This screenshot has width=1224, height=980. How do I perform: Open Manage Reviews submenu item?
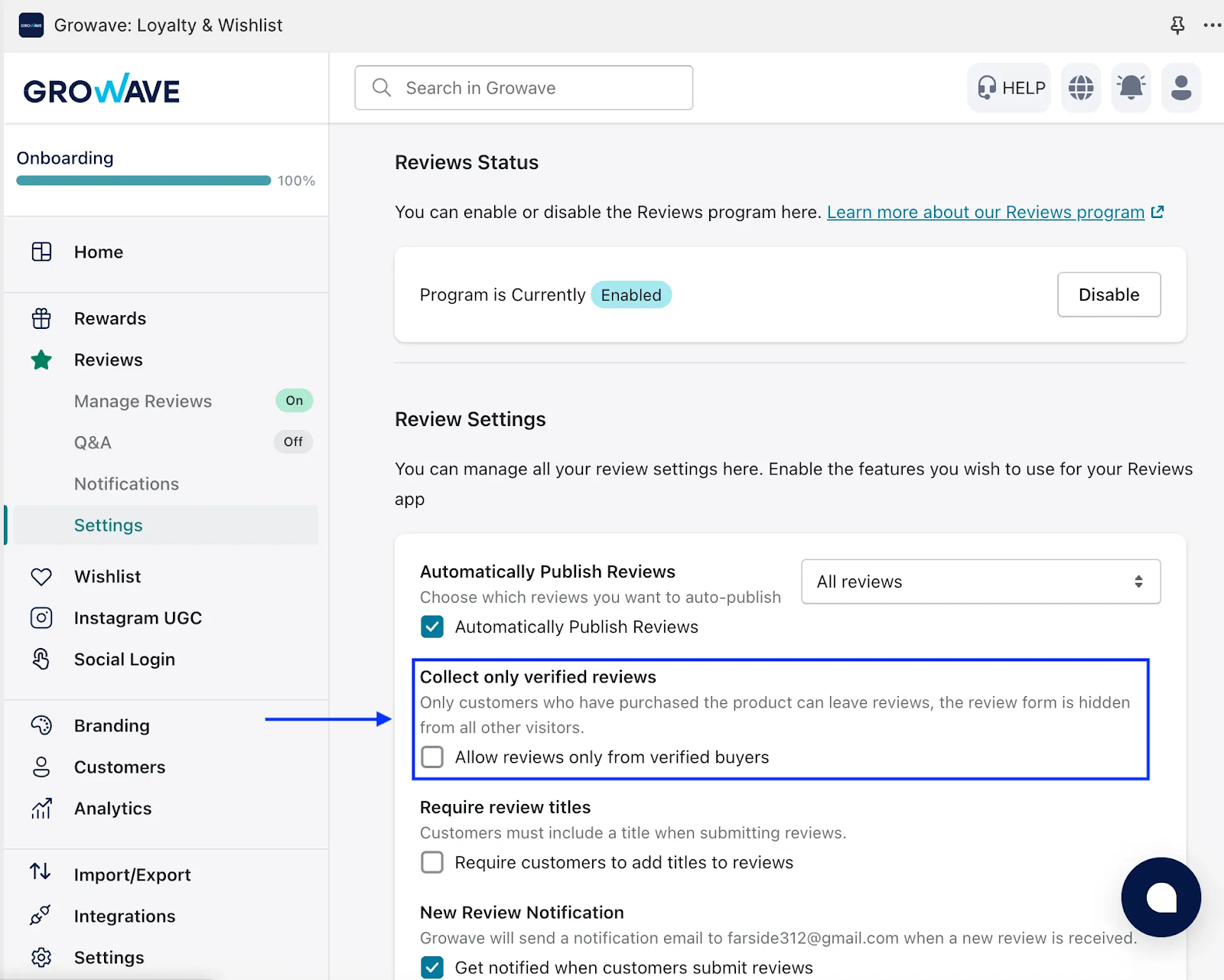coord(143,401)
